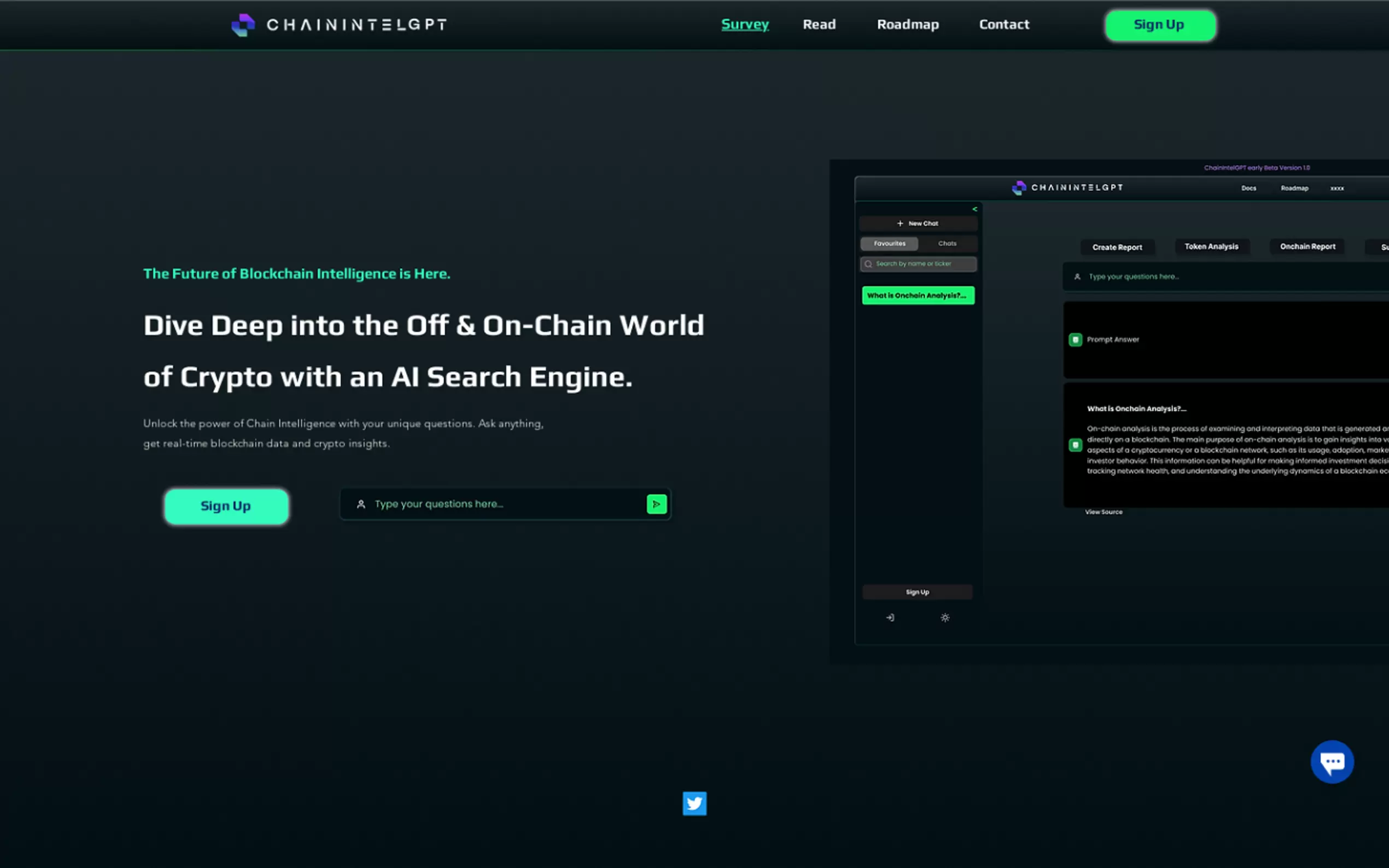Viewport: 1389px width, 868px height.
Task: Click the ChainIntelGPT logo in header
Action: pyautogui.click(x=339, y=25)
